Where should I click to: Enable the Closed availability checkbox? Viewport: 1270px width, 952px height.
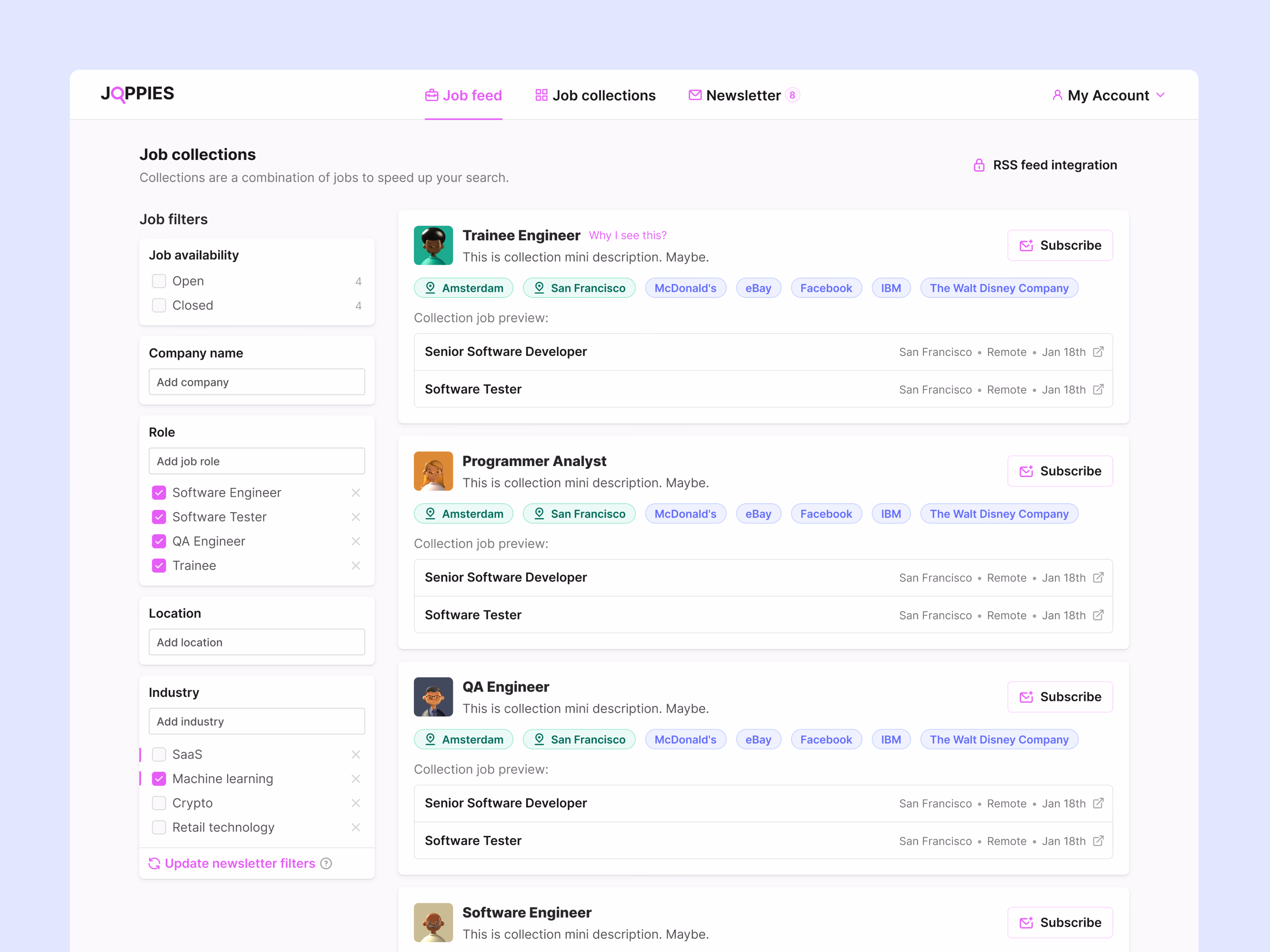click(159, 305)
